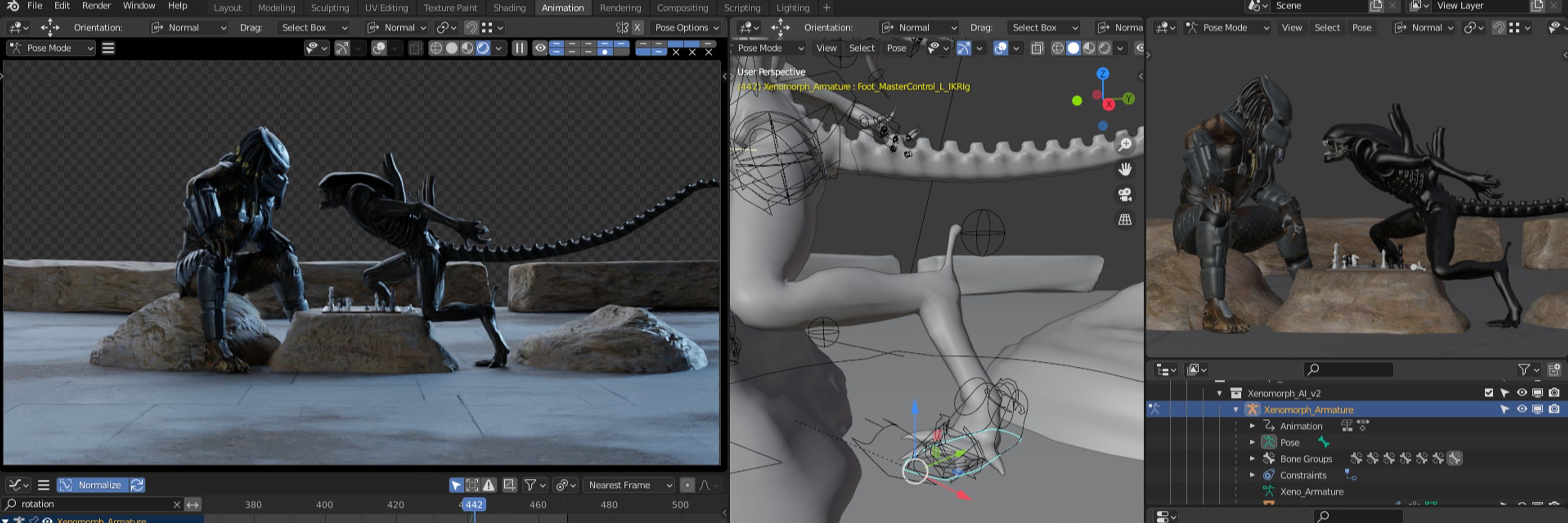Toggle overlays in middle viewport header
This screenshot has width=1568, height=523.
coord(1000,48)
